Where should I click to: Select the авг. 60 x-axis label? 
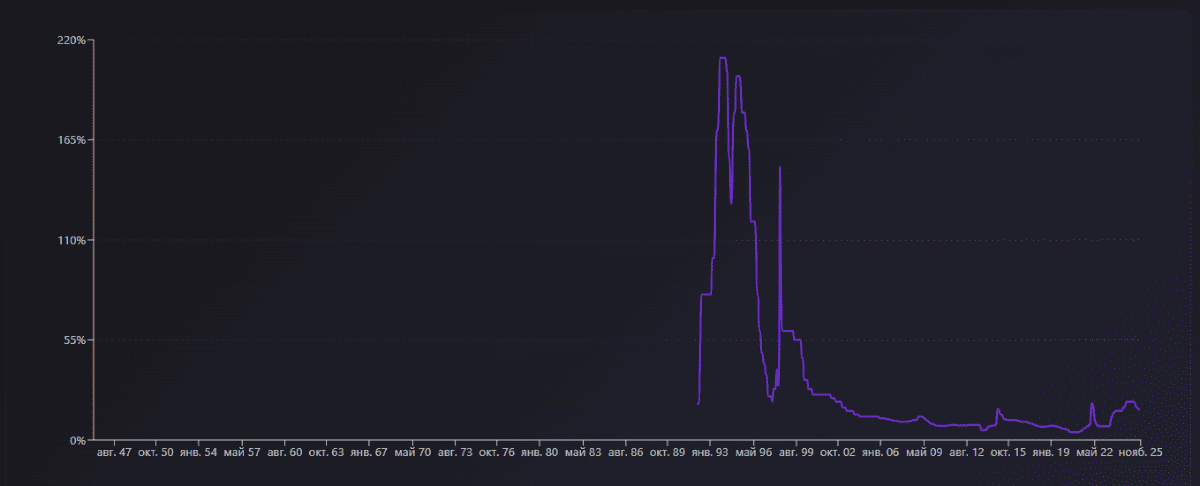[x=283, y=453]
